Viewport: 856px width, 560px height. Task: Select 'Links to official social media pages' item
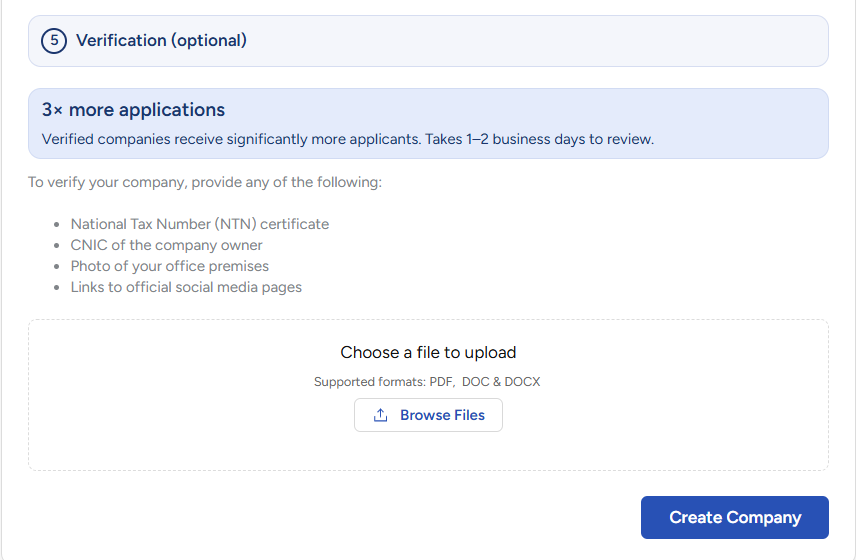coord(186,287)
